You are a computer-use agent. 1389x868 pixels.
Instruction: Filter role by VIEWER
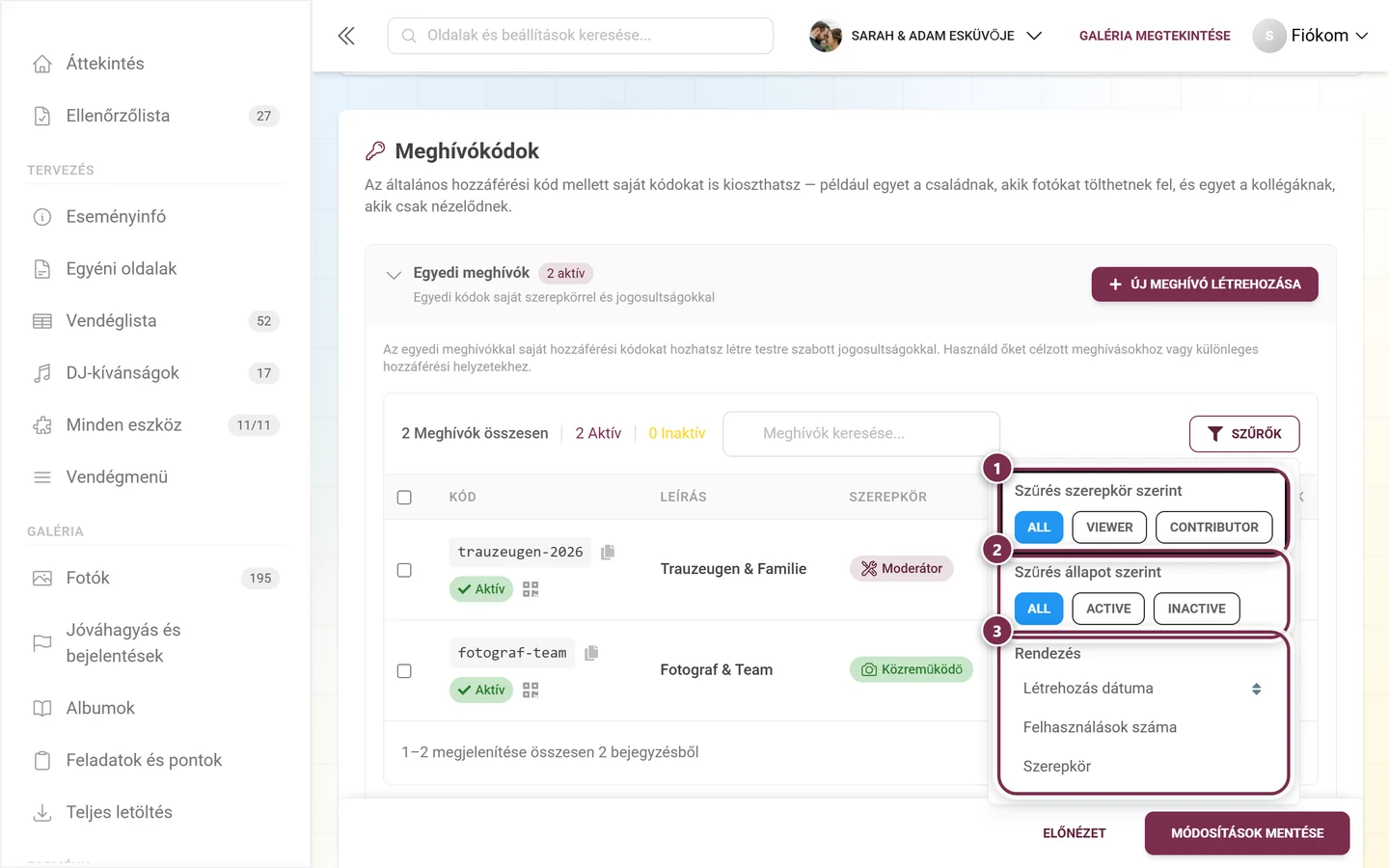point(1109,528)
